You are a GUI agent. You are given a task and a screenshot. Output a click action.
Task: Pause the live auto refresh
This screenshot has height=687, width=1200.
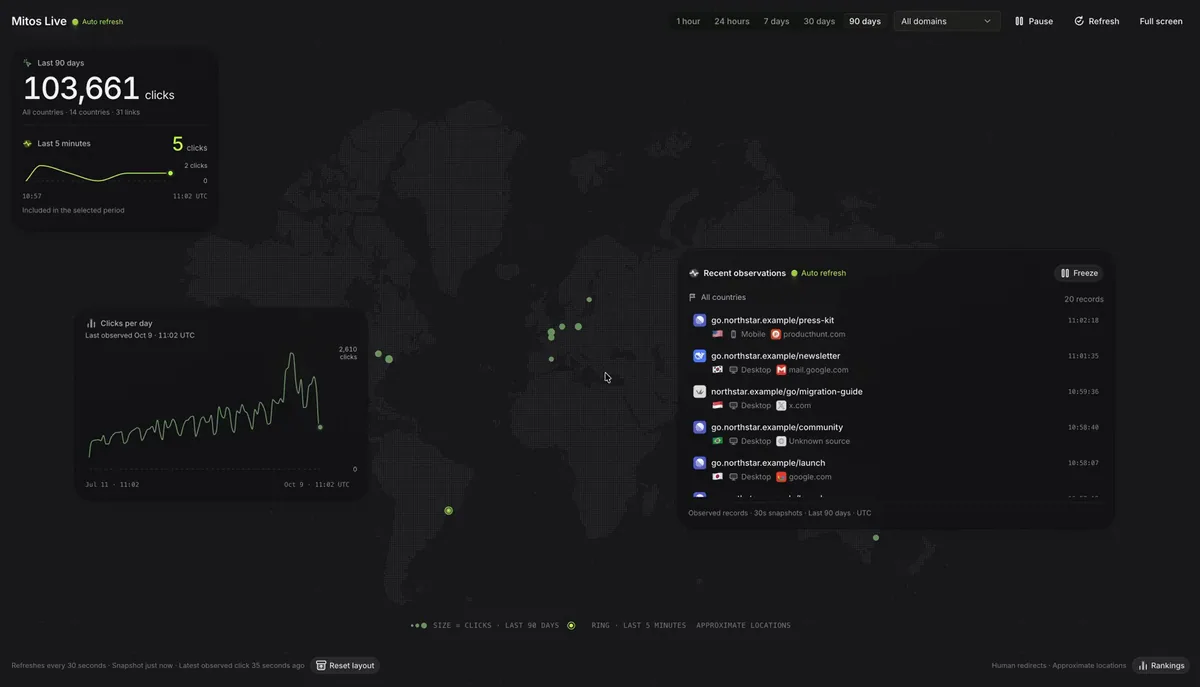1034,21
